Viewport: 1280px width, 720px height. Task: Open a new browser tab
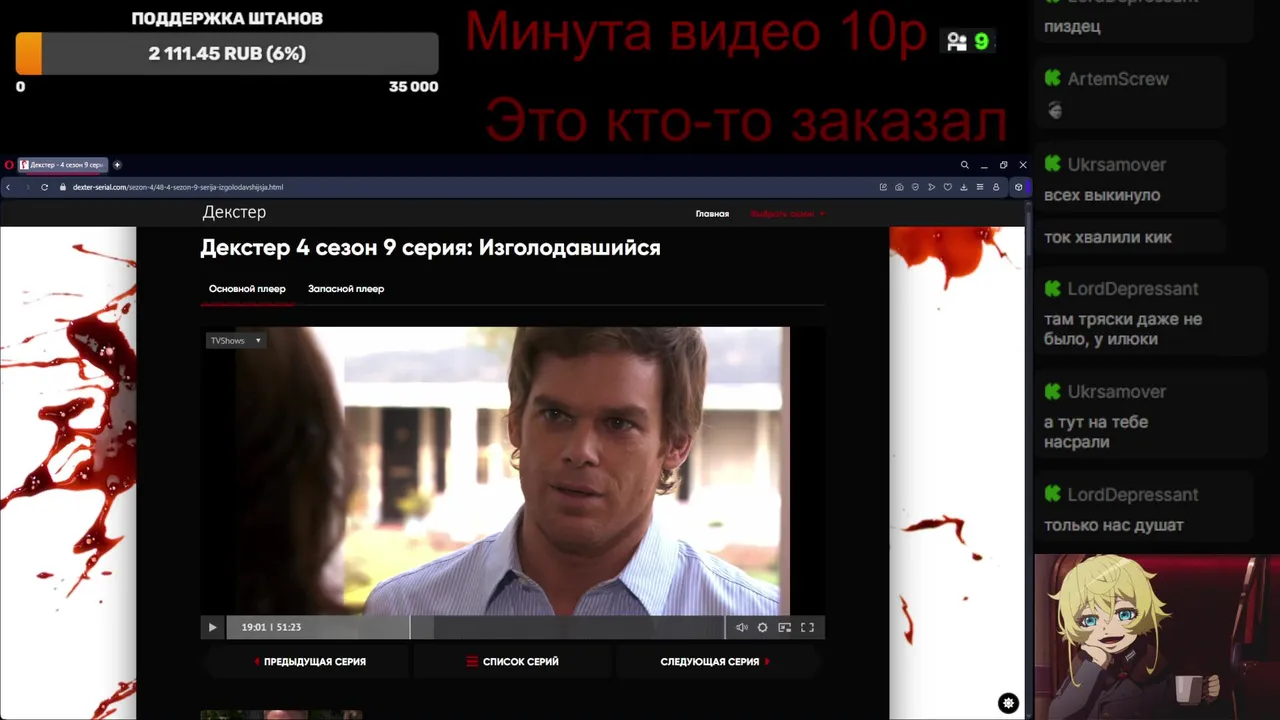117,165
